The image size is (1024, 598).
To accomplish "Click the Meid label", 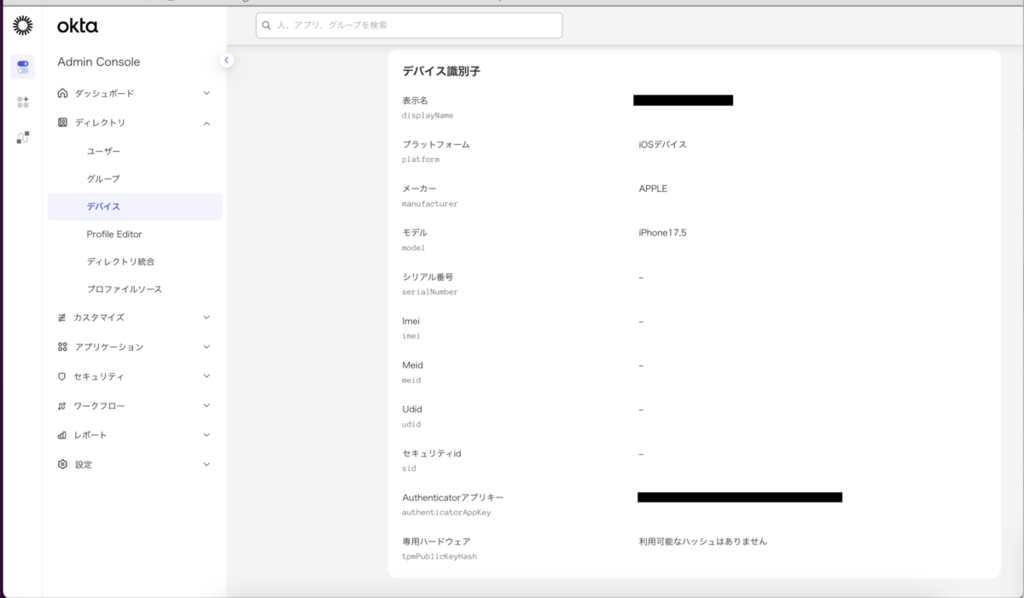I will tap(412, 365).
